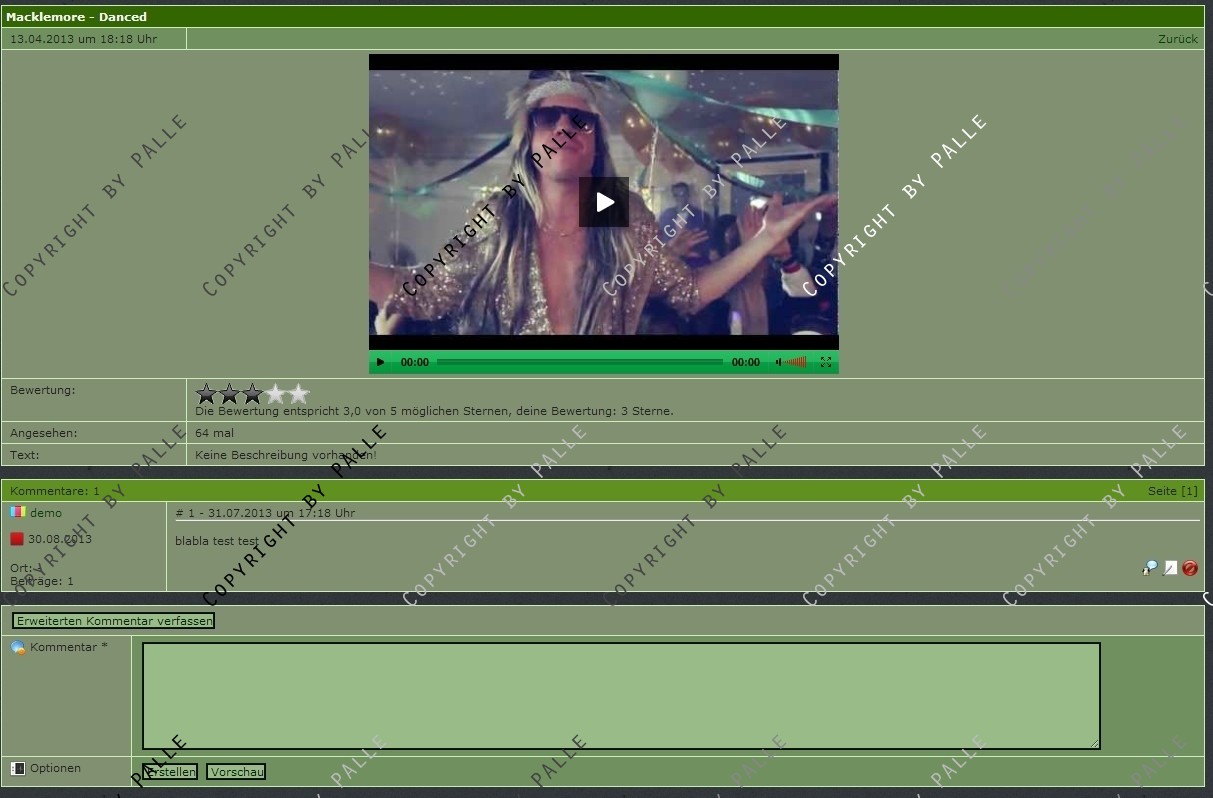Quote the comment with the speech bubble icon
The width and height of the screenshot is (1213, 798).
pyautogui.click(x=1150, y=568)
